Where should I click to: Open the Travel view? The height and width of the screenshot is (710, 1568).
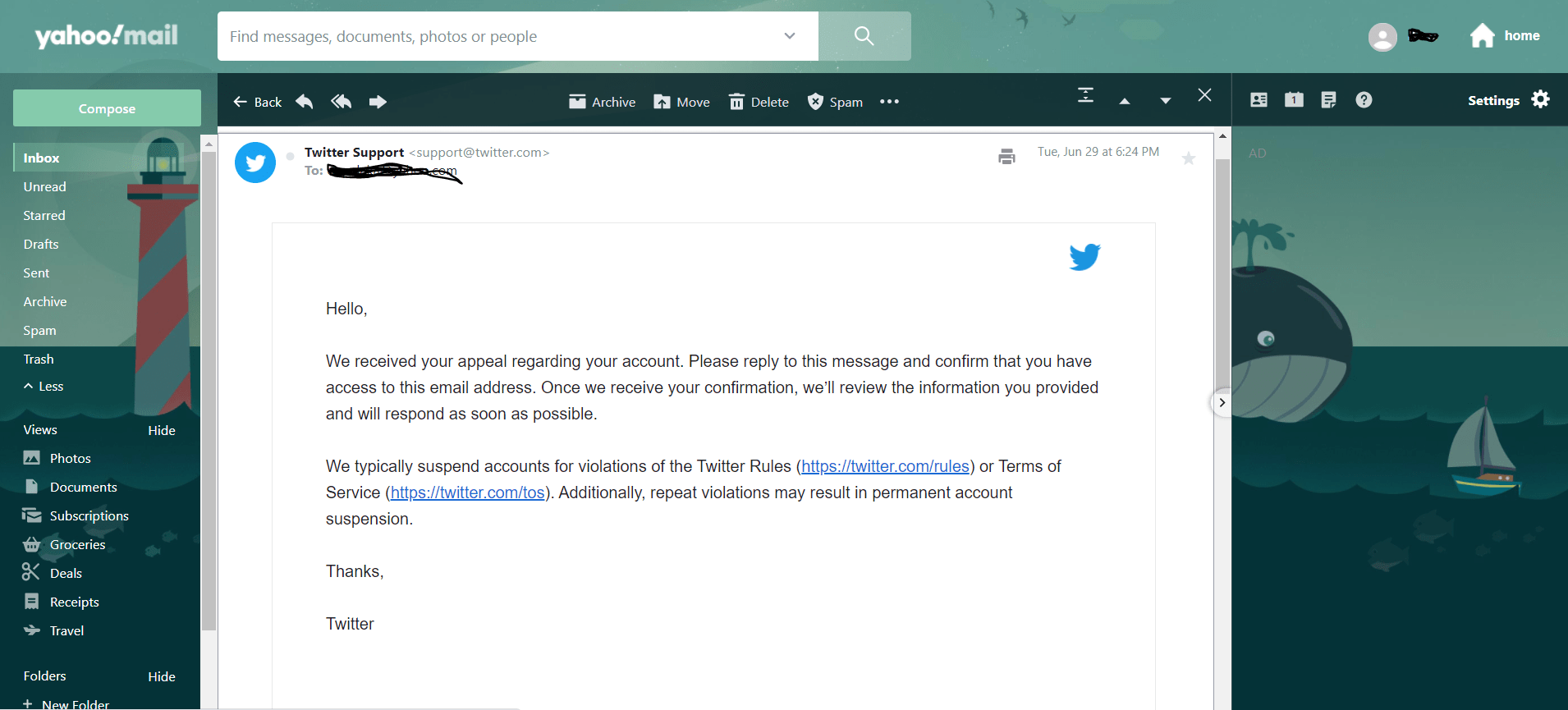(x=54, y=630)
